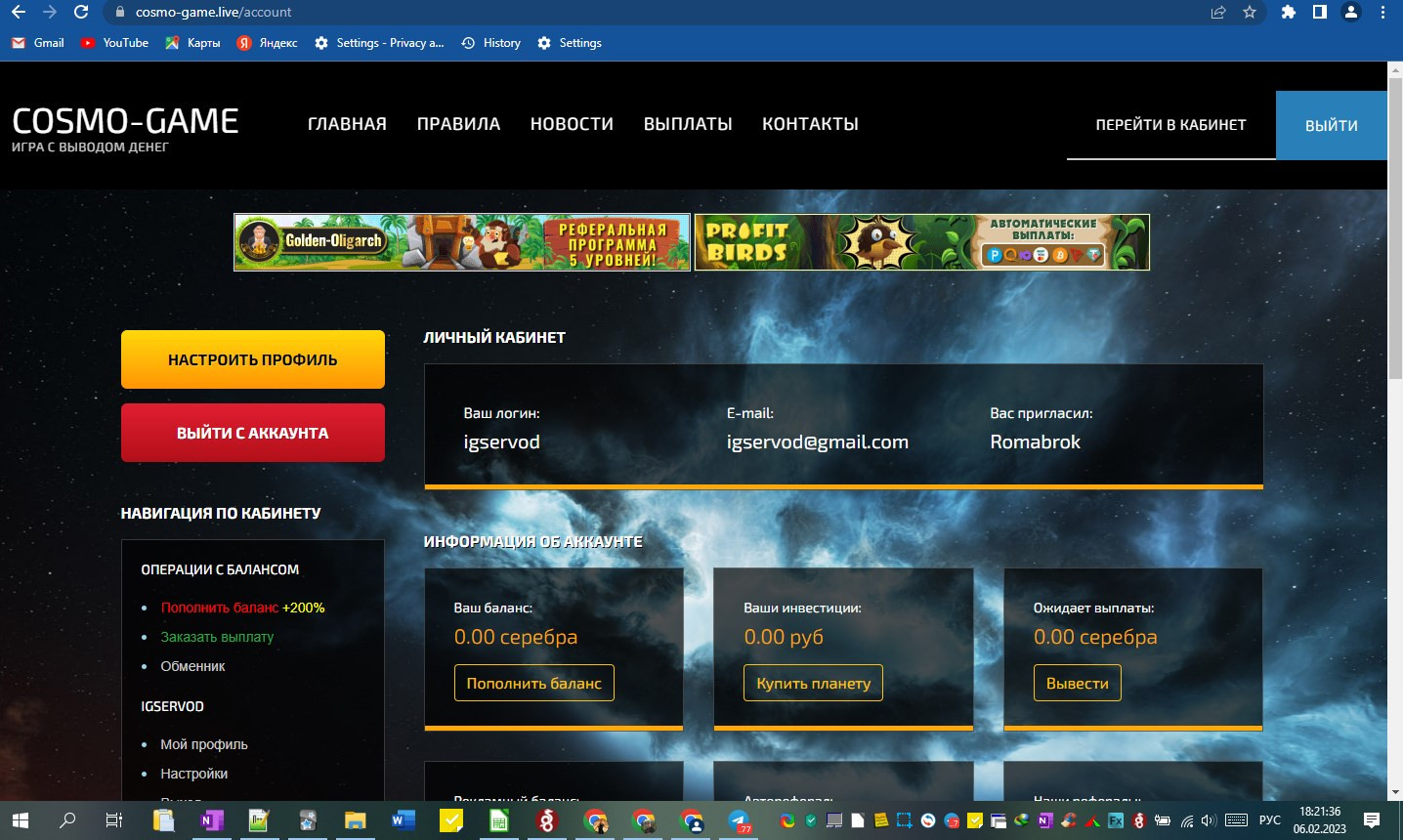The image size is (1403, 840).
Task: Click the volume speaker tray icon
Action: tap(1209, 820)
